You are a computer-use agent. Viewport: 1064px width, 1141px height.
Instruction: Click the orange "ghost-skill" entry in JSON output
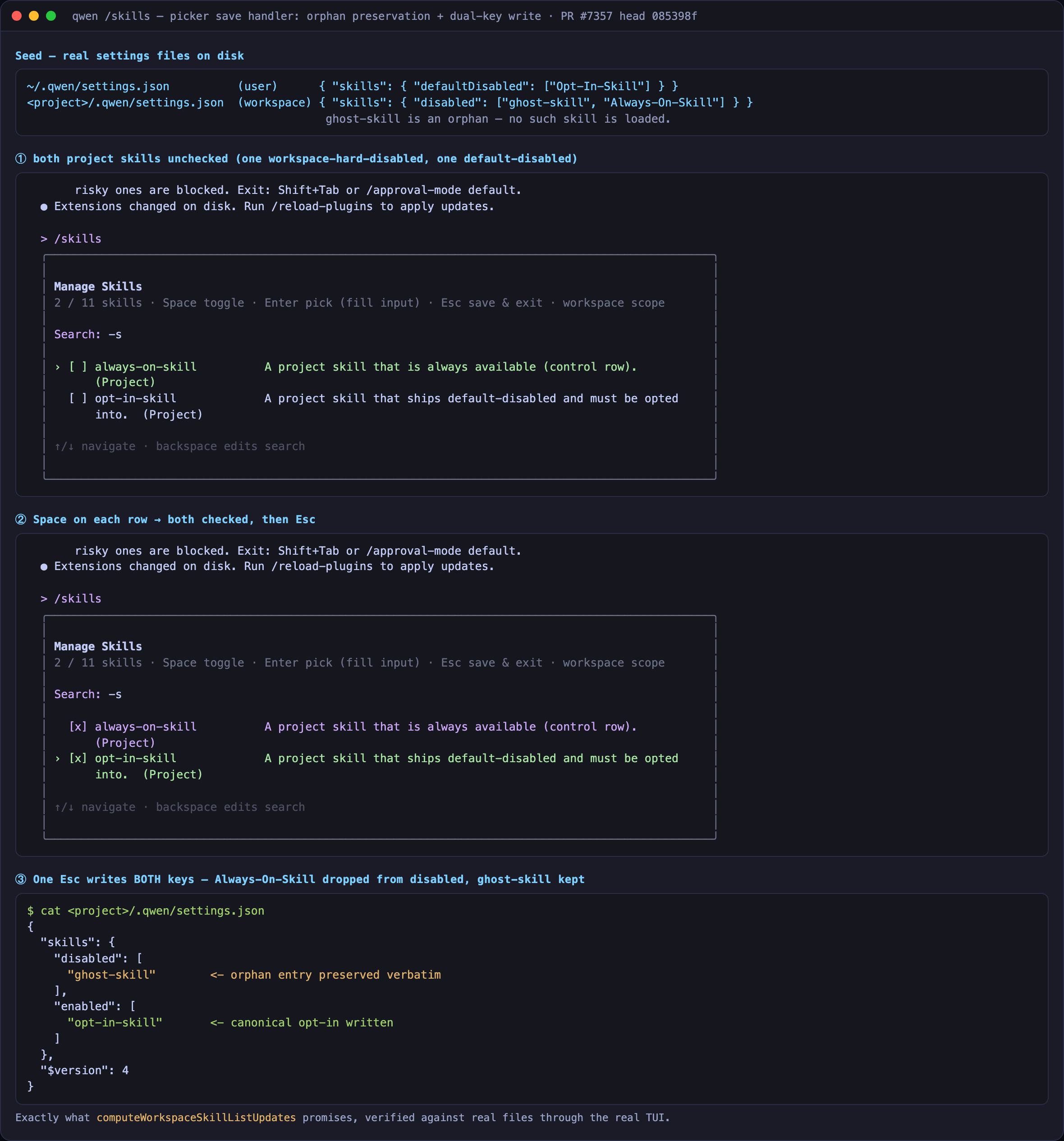[111, 975]
